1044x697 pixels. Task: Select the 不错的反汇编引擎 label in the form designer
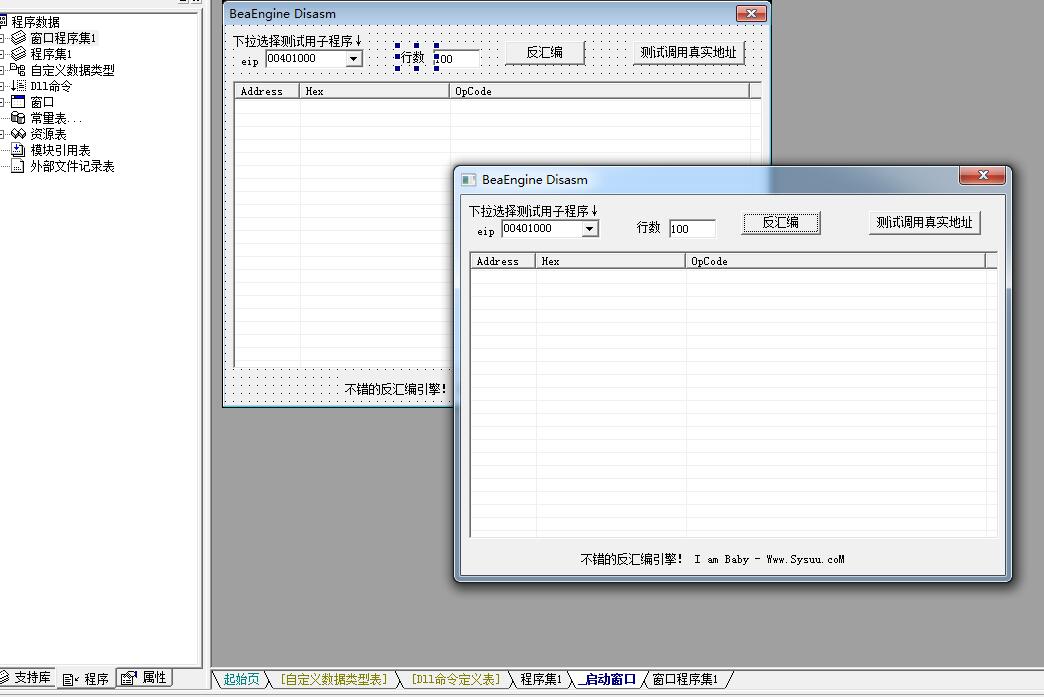coord(395,389)
